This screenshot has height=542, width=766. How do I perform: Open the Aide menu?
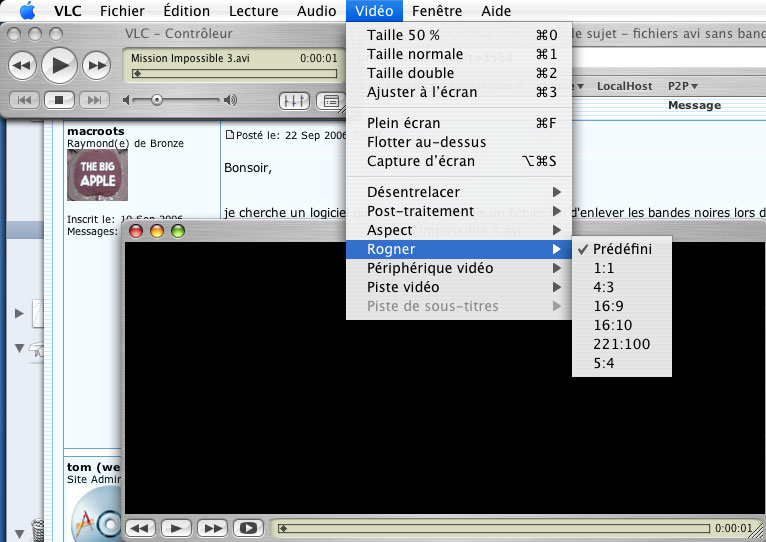496,11
